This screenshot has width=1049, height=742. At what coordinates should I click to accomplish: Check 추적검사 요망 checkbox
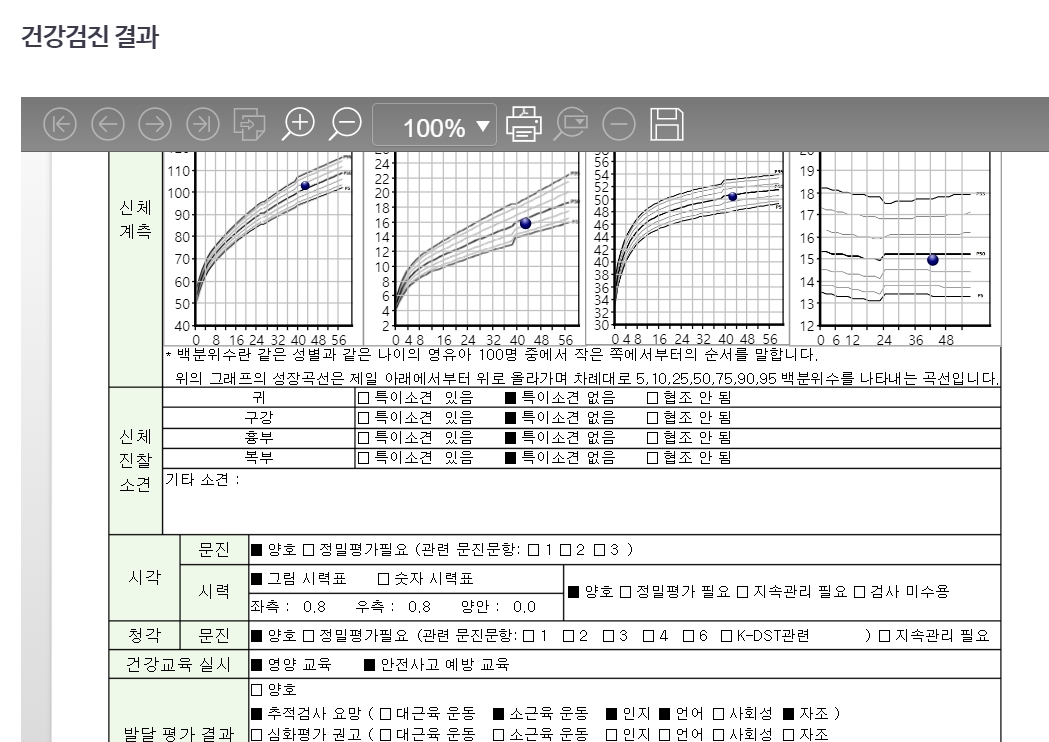click(x=257, y=715)
